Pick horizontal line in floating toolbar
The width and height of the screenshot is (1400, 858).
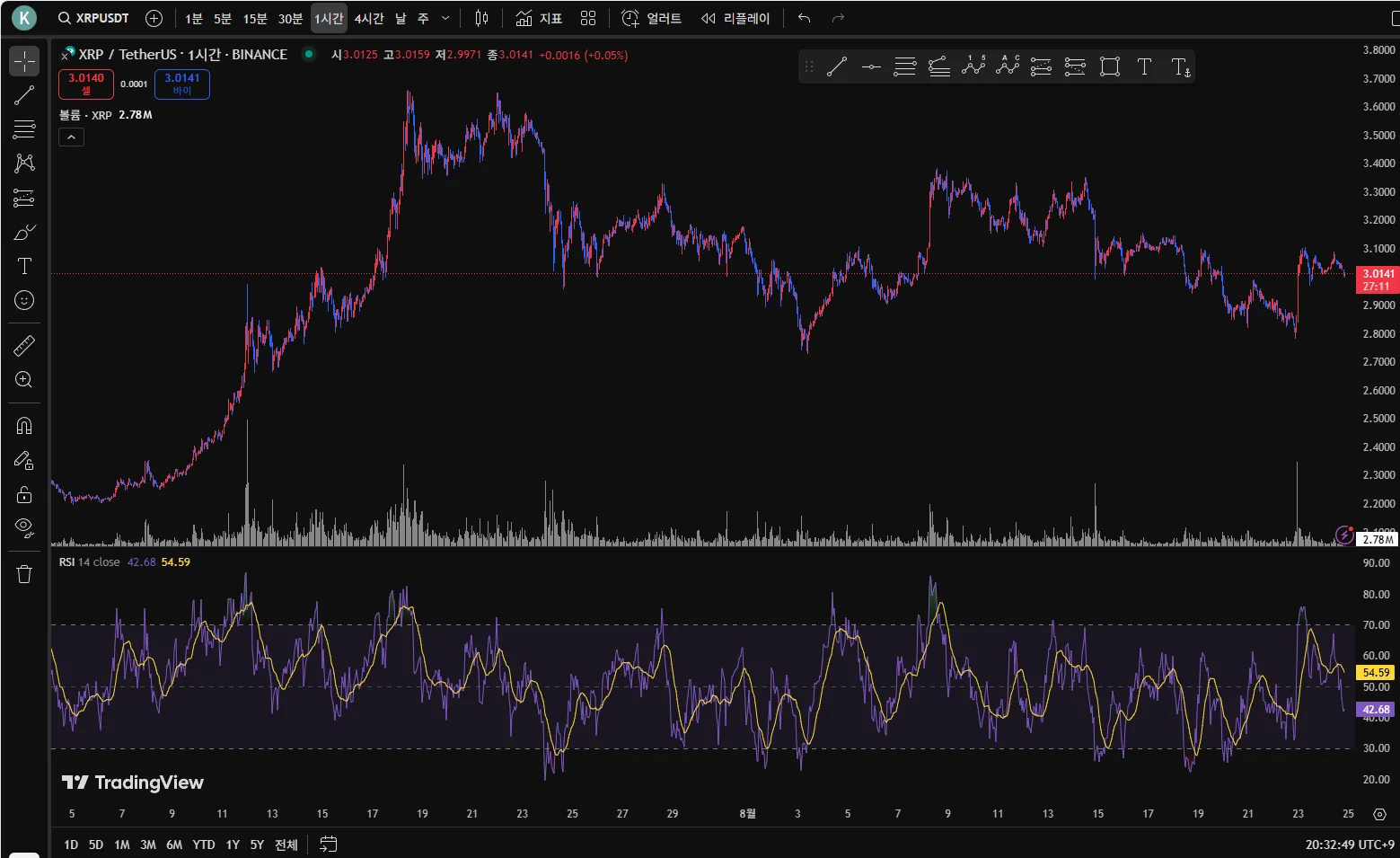point(871,66)
